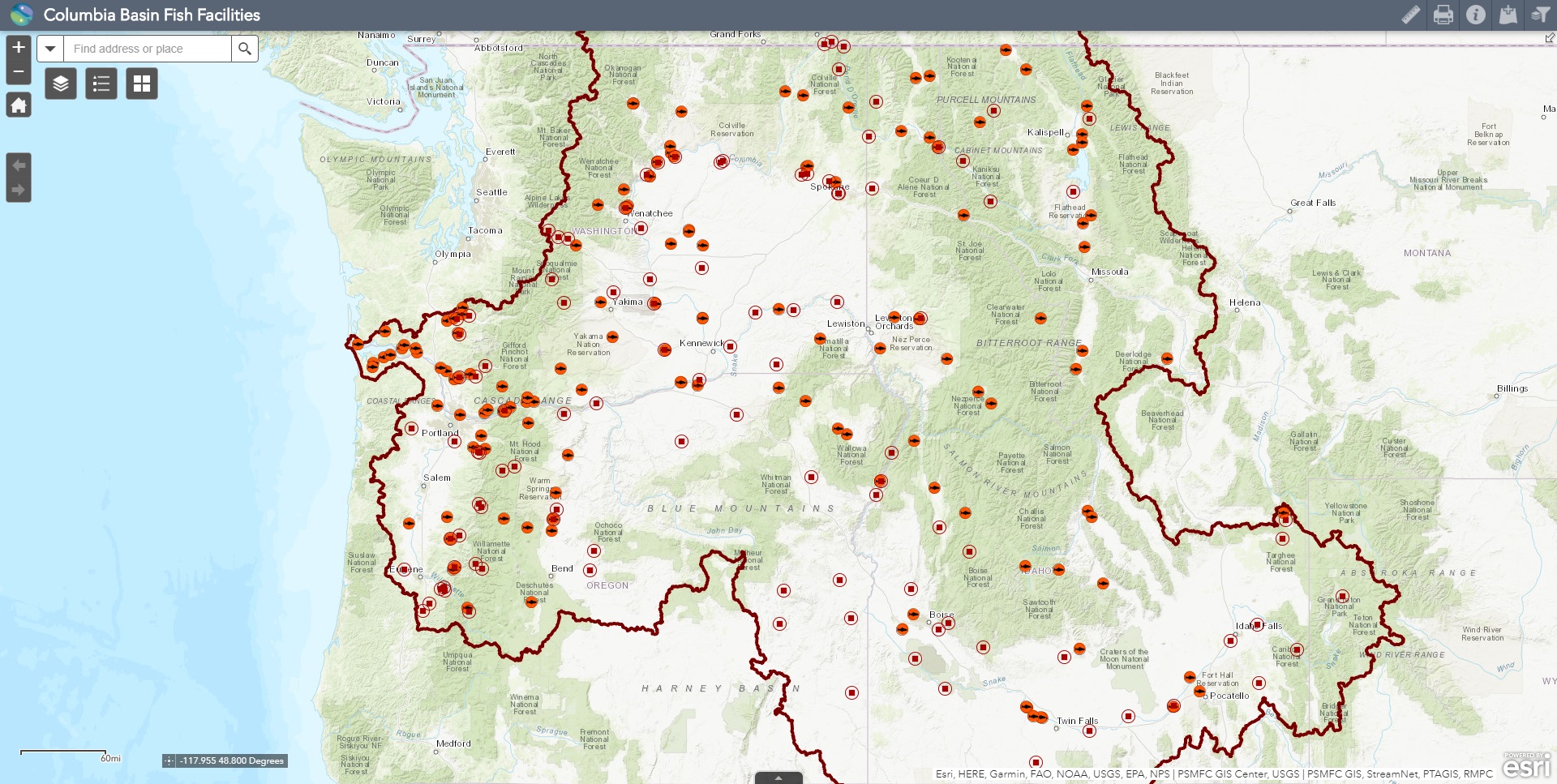Viewport: 1557px width, 784px height.
Task: Open the Basemap Gallery widget
Action: pyautogui.click(x=142, y=84)
